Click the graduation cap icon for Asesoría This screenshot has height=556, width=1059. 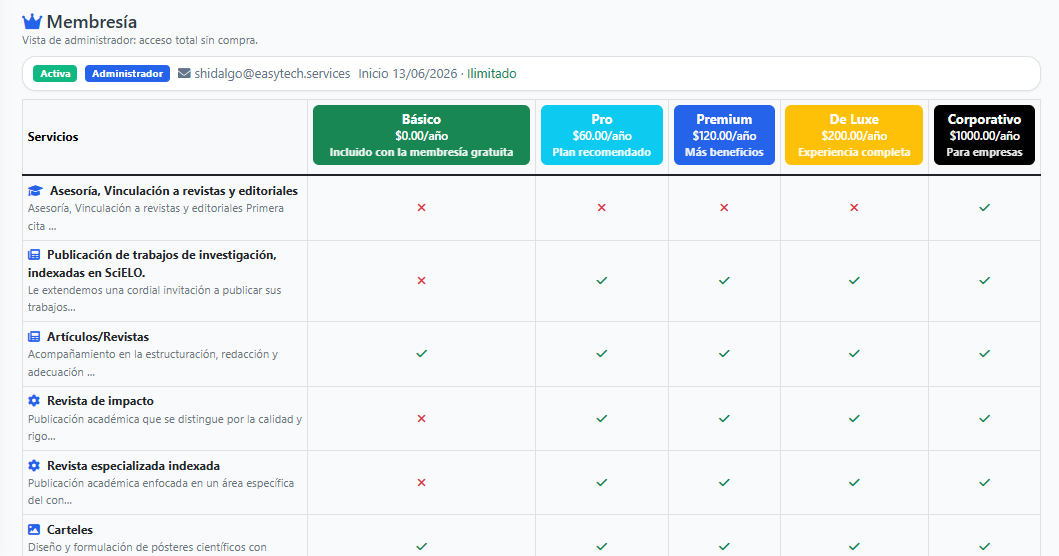35,191
